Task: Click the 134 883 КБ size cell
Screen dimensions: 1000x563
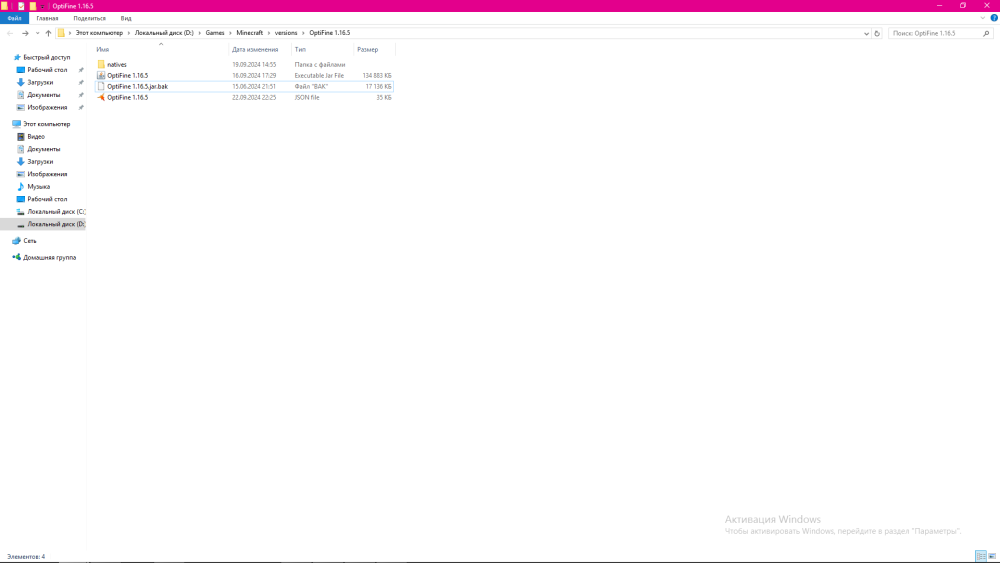Action: (x=377, y=75)
